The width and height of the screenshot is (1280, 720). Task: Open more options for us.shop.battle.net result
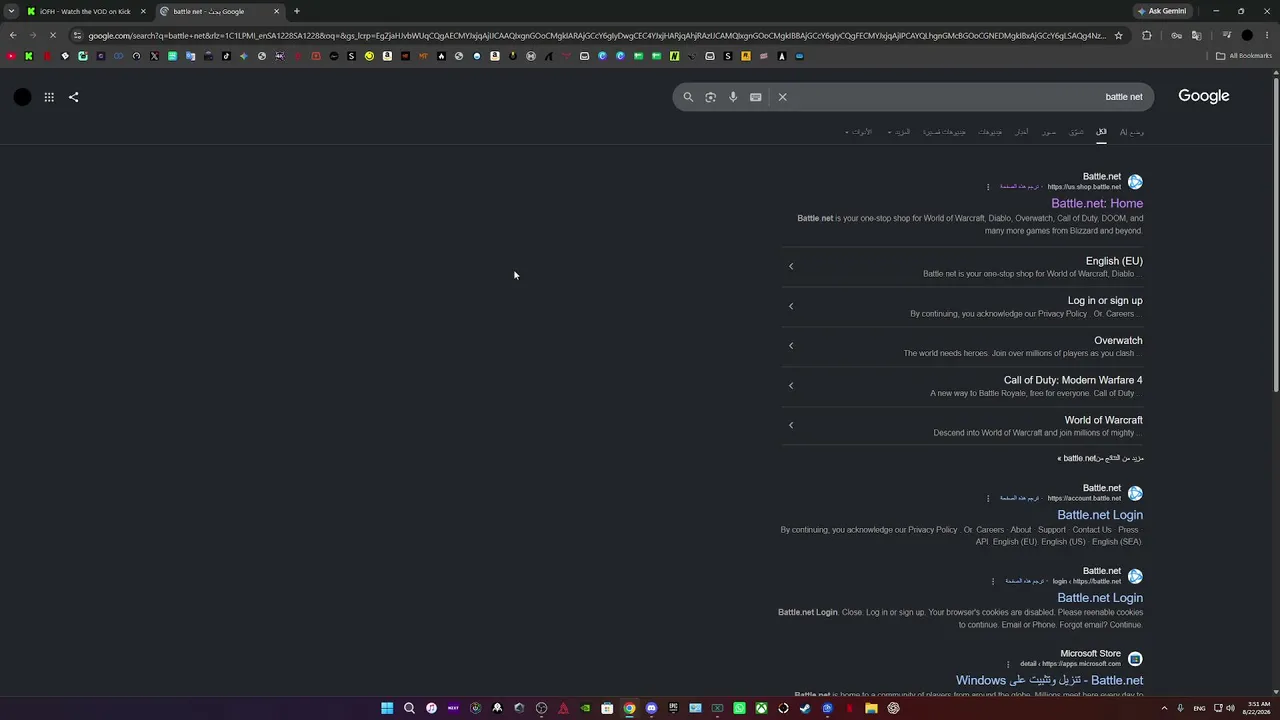(988, 187)
